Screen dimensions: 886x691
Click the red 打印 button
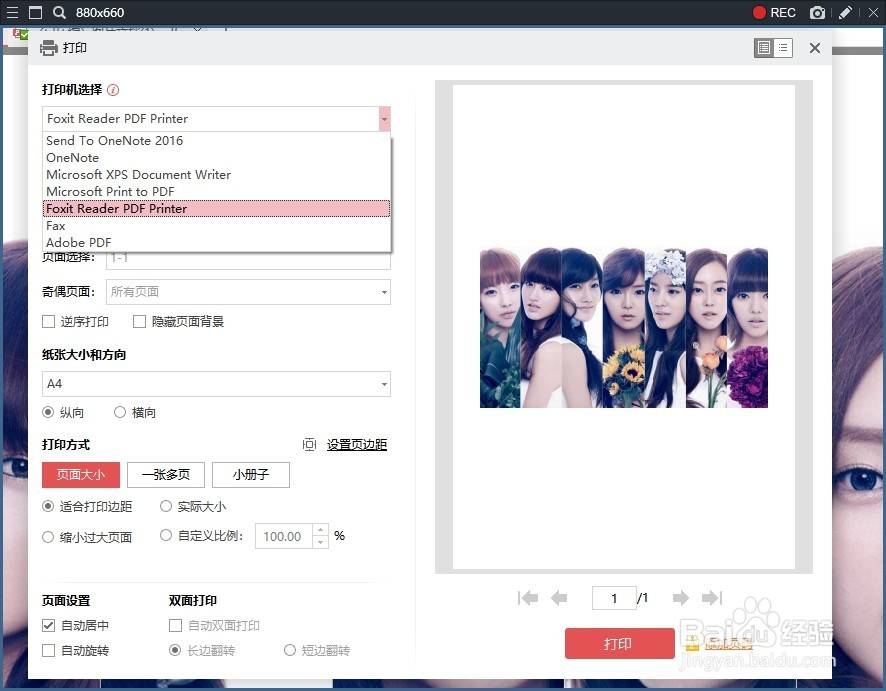coord(619,644)
